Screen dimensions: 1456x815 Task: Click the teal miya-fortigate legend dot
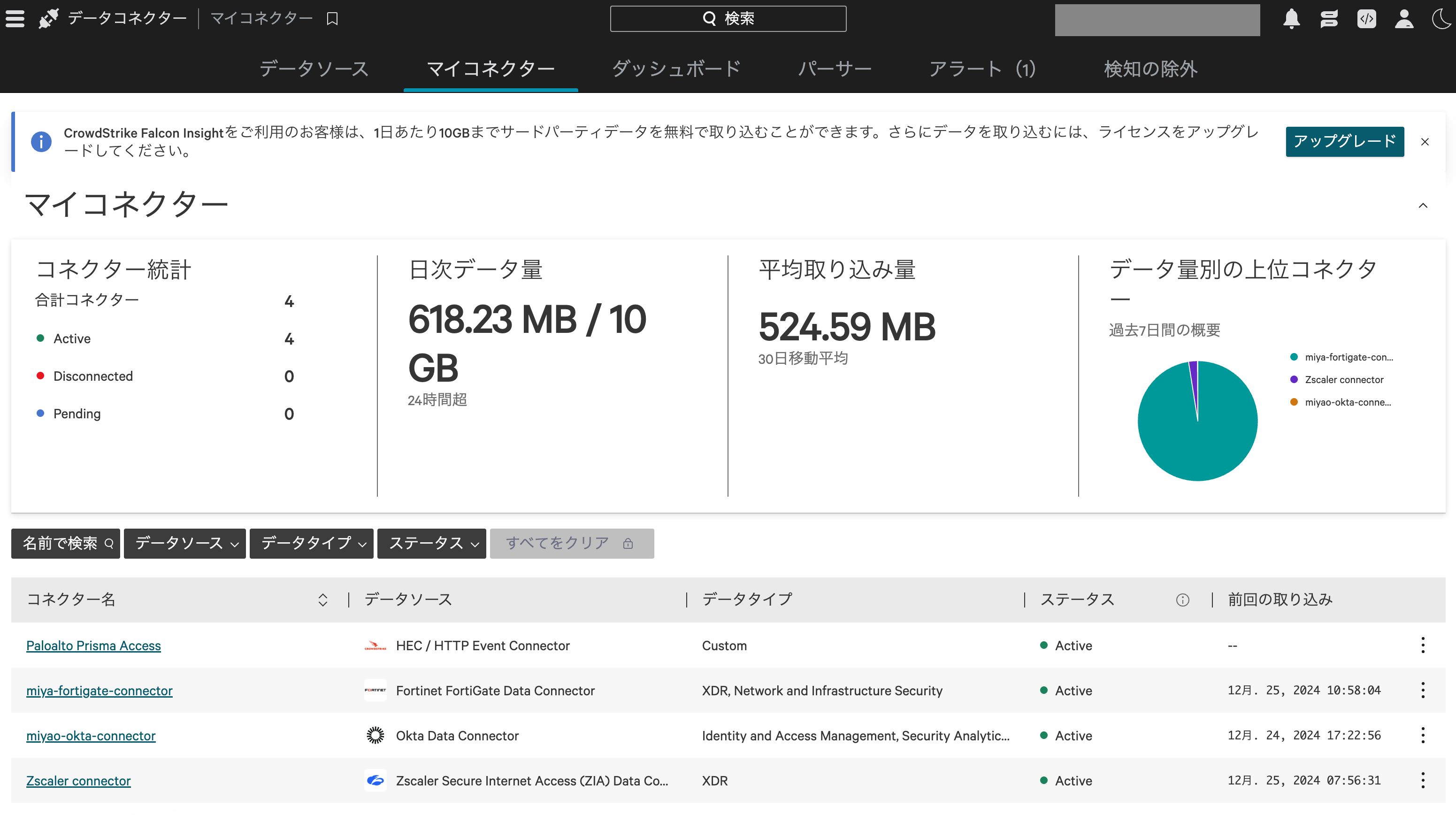pyautogui.click(x=1294, y=357)
